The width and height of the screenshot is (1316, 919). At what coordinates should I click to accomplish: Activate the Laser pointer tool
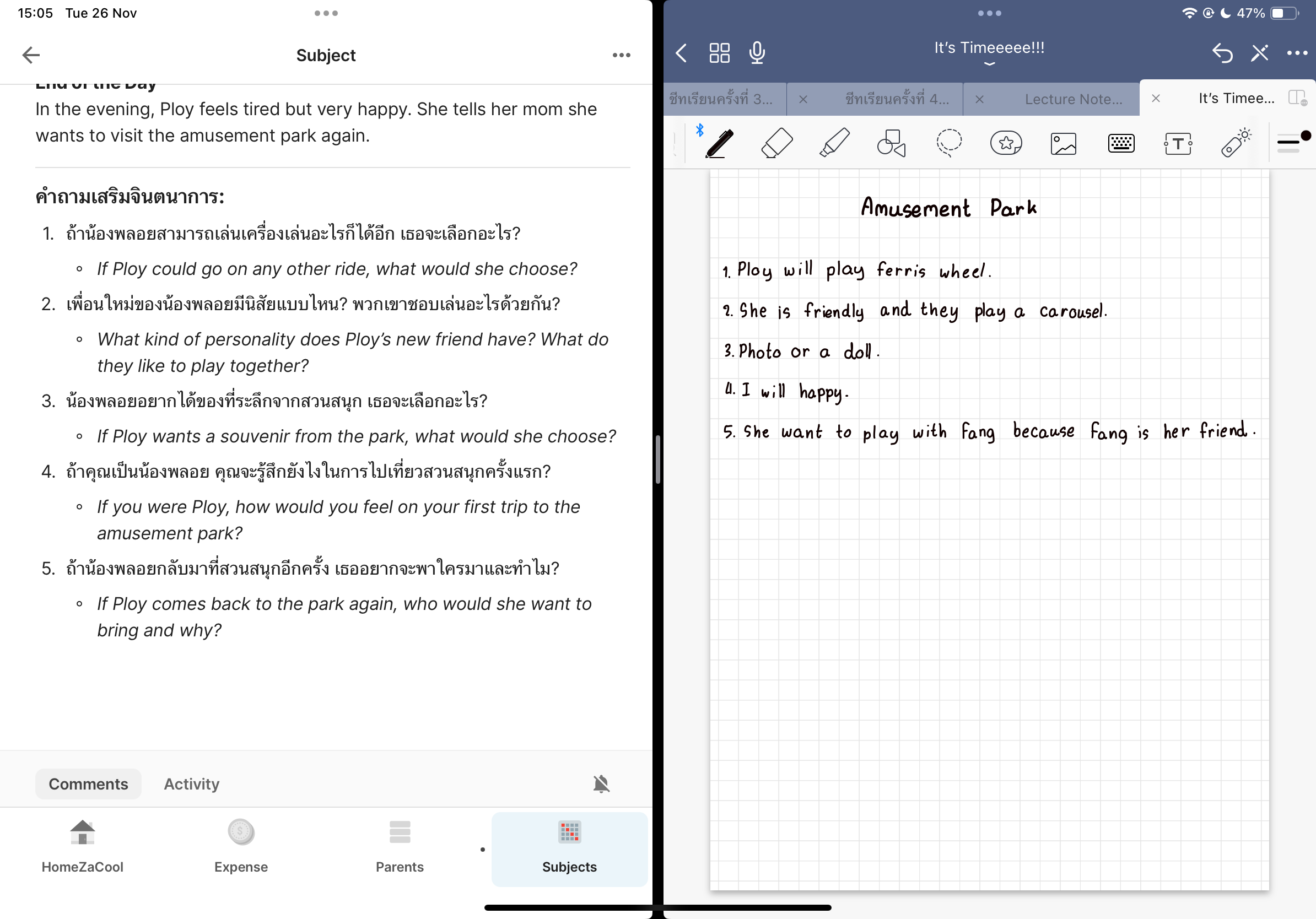(x=1235, y=143)
